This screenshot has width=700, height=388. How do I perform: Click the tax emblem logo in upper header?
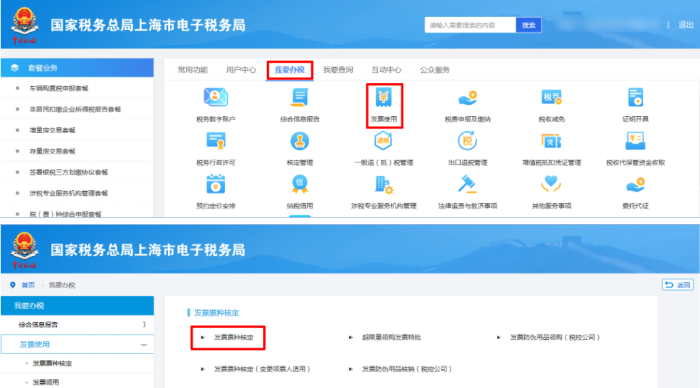pyautogui.click(x=25, y=25)
